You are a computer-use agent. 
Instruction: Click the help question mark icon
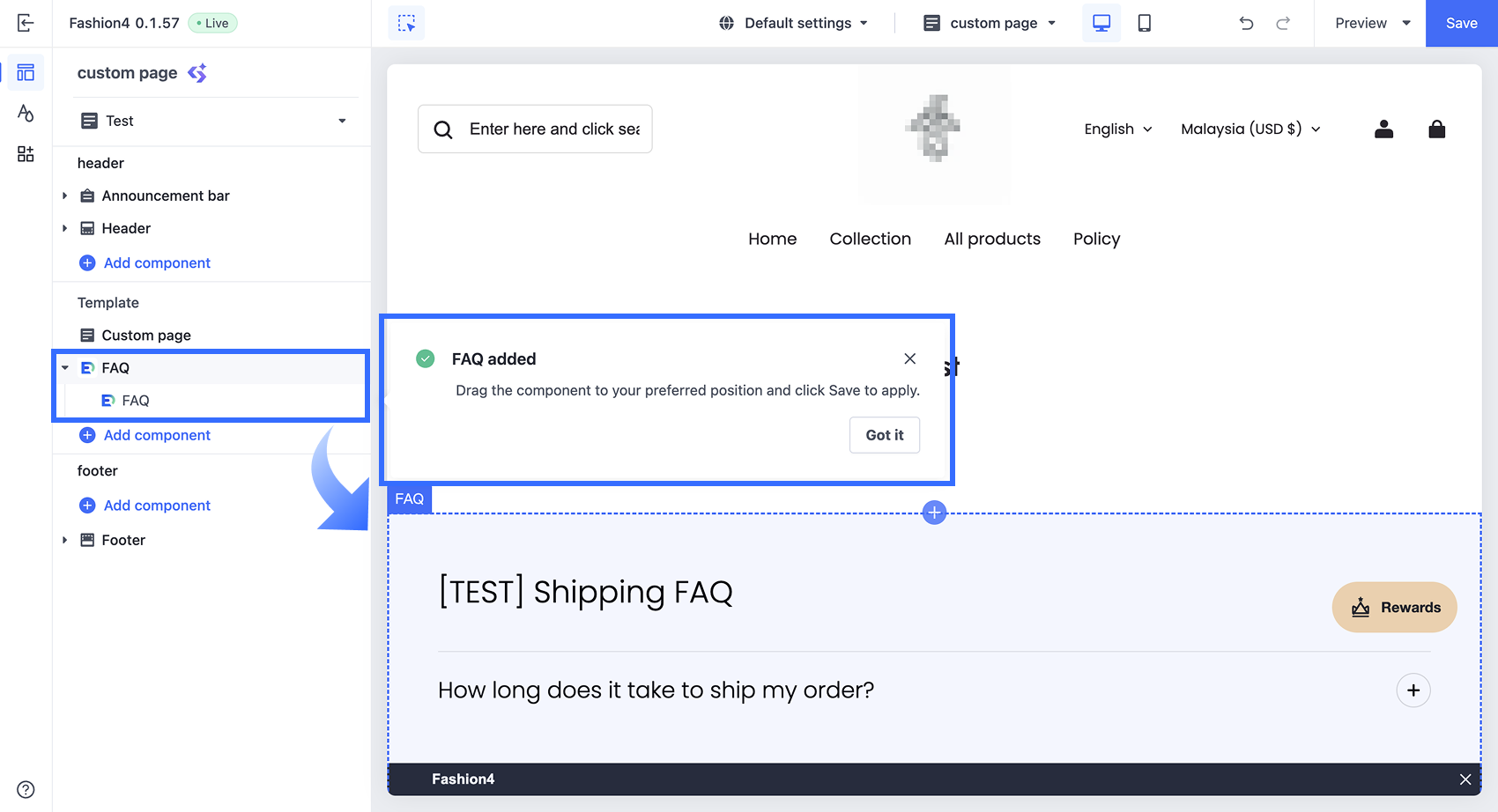(x=26, y=789)
